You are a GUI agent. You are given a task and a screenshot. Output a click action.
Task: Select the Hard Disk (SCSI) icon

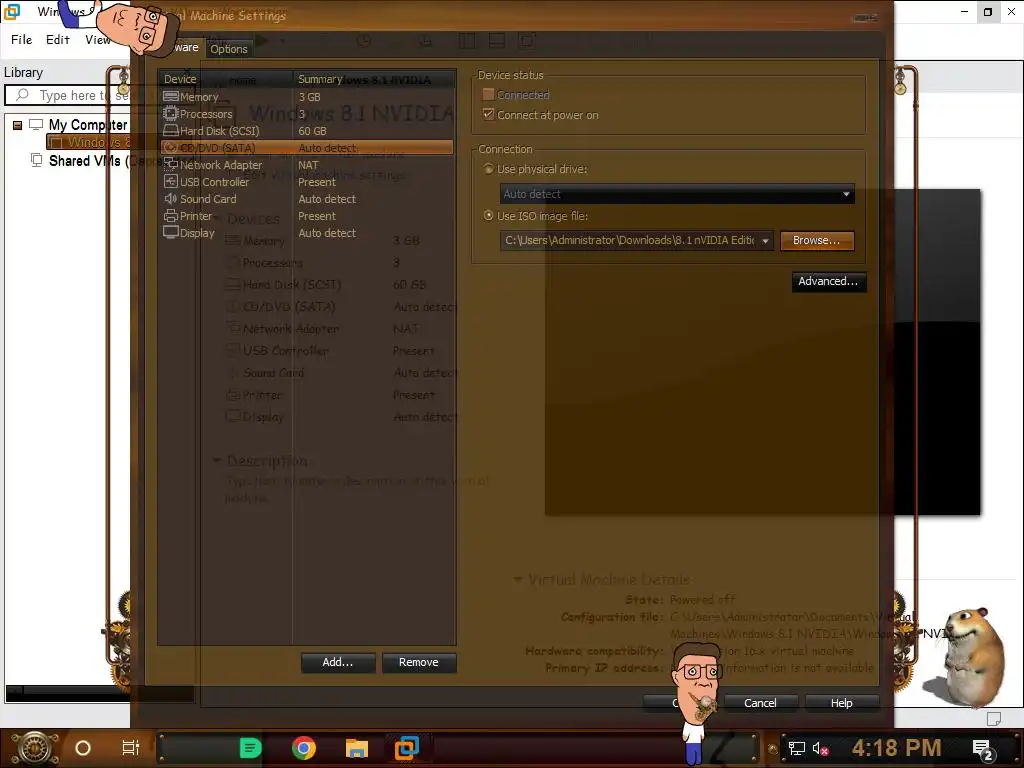pyautogui.click(x=170, y=131)
